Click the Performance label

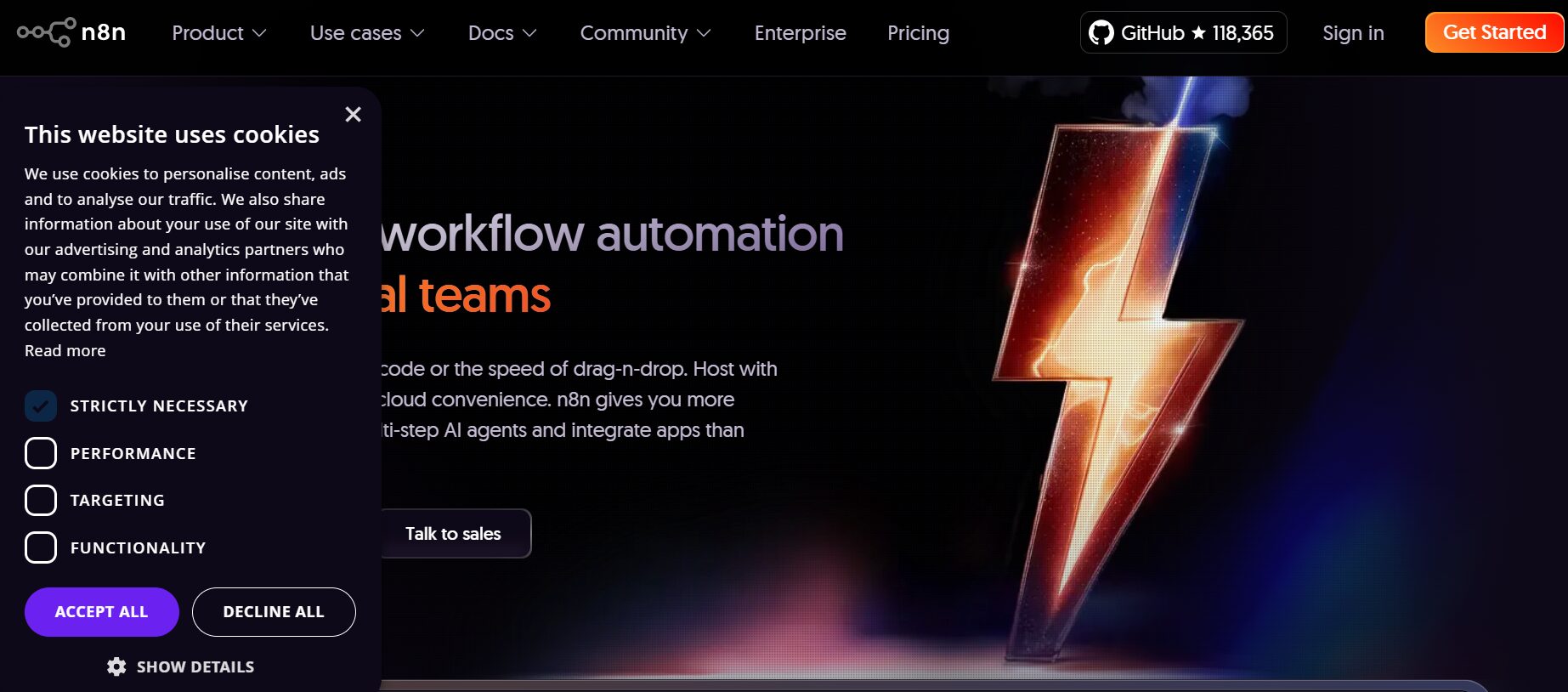coord(133,454)
